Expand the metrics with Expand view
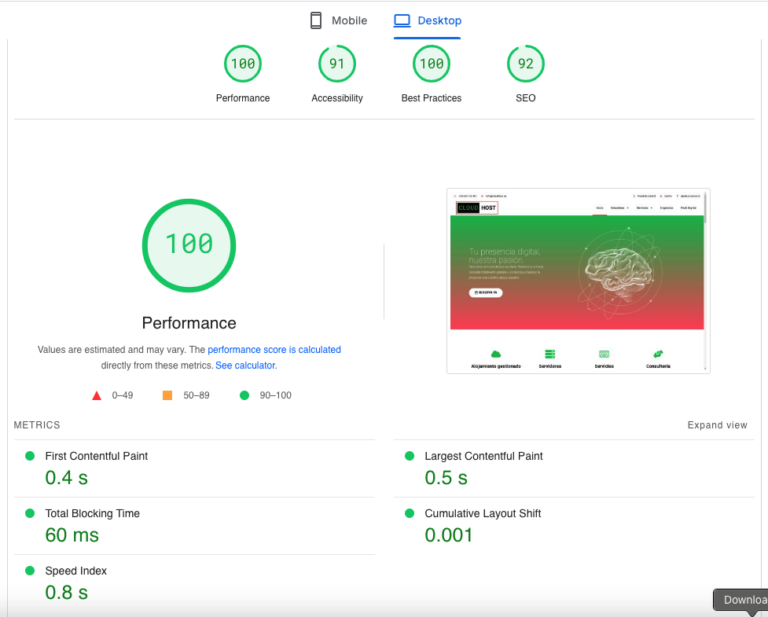The height and width of the screenshot is (617, 768). point(717,425)
